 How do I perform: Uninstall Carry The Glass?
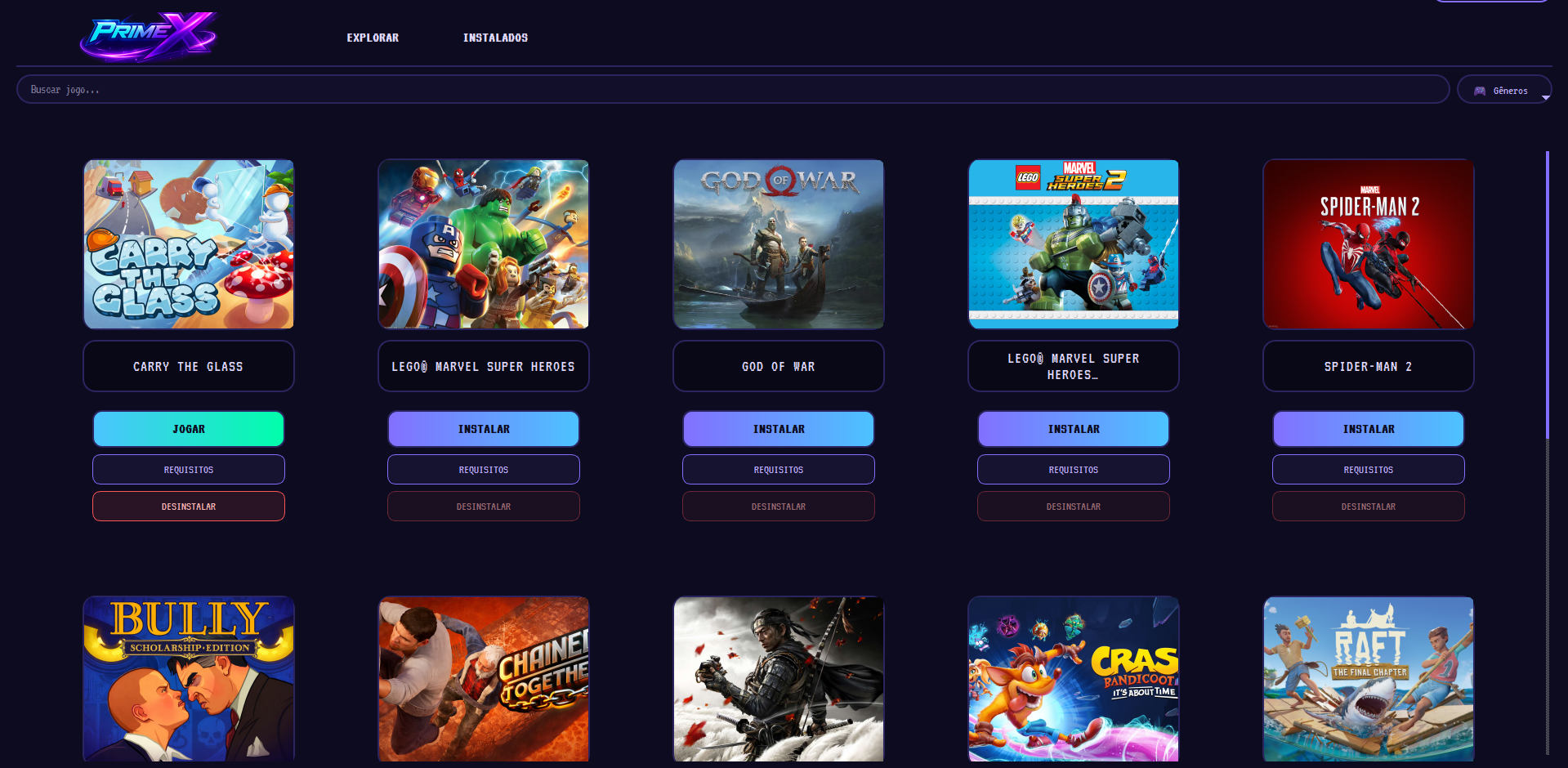coord(189,507)
